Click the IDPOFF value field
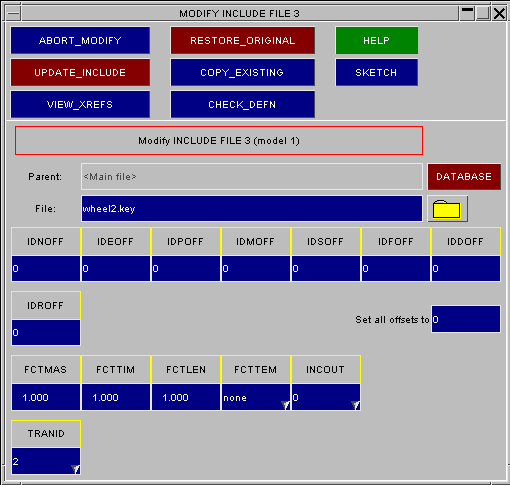 tap(186, 268)
